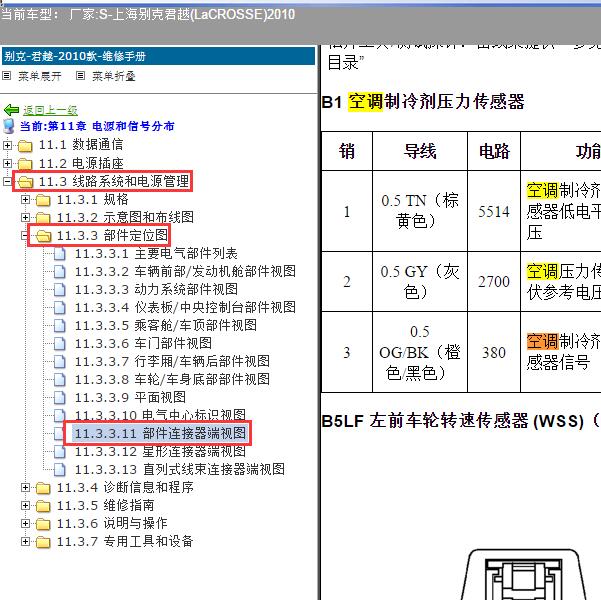Click the 别克-君越-2010款-维修手册 title bar

[x=158, y=56]
